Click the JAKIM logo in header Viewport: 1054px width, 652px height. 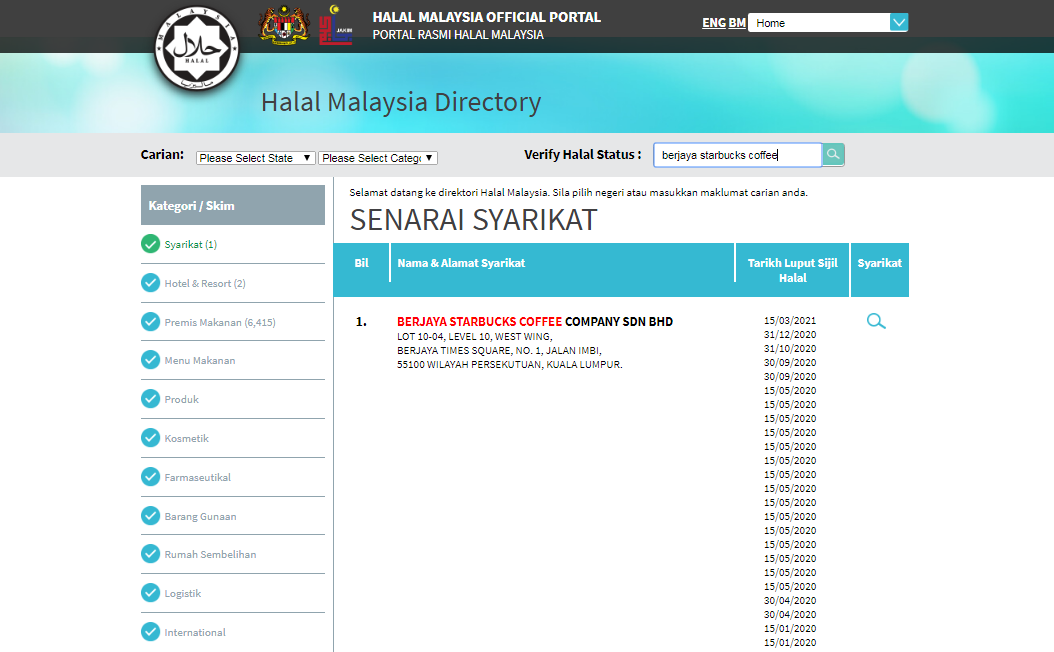click(335, 25)
